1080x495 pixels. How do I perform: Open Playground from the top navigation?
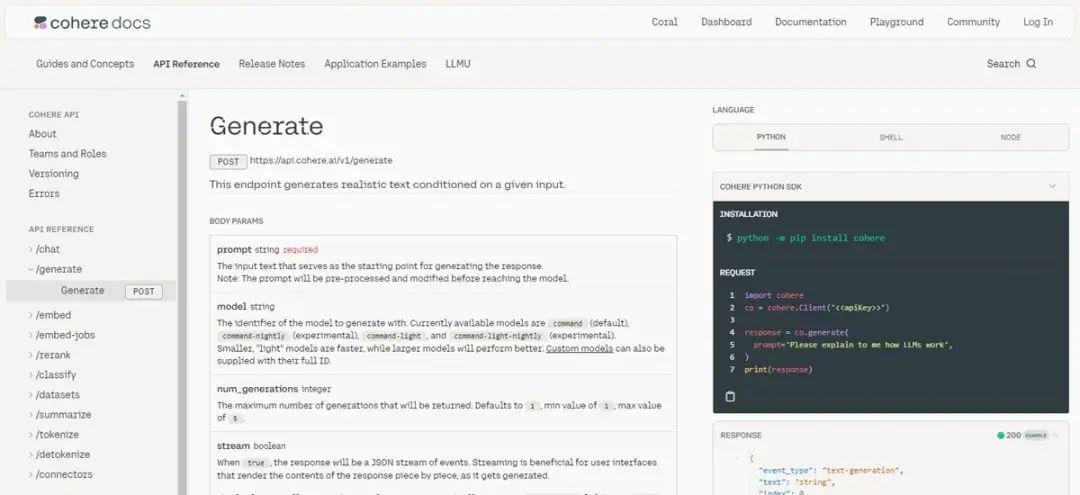tap(896, 22)
